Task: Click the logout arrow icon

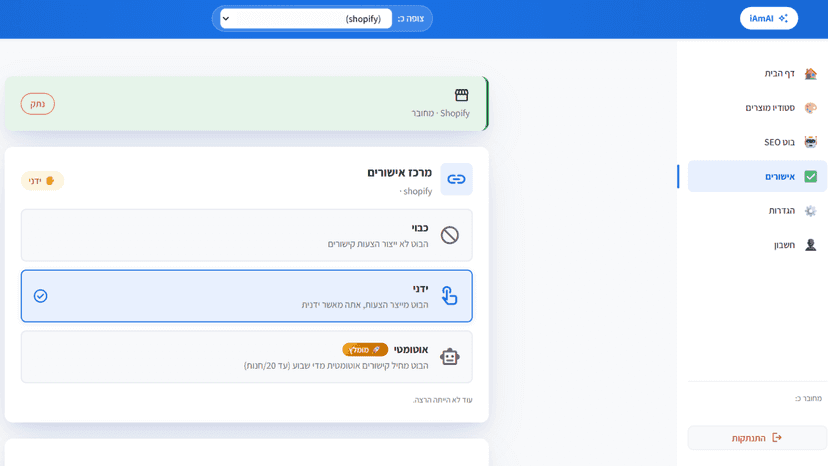Action: 777,438
